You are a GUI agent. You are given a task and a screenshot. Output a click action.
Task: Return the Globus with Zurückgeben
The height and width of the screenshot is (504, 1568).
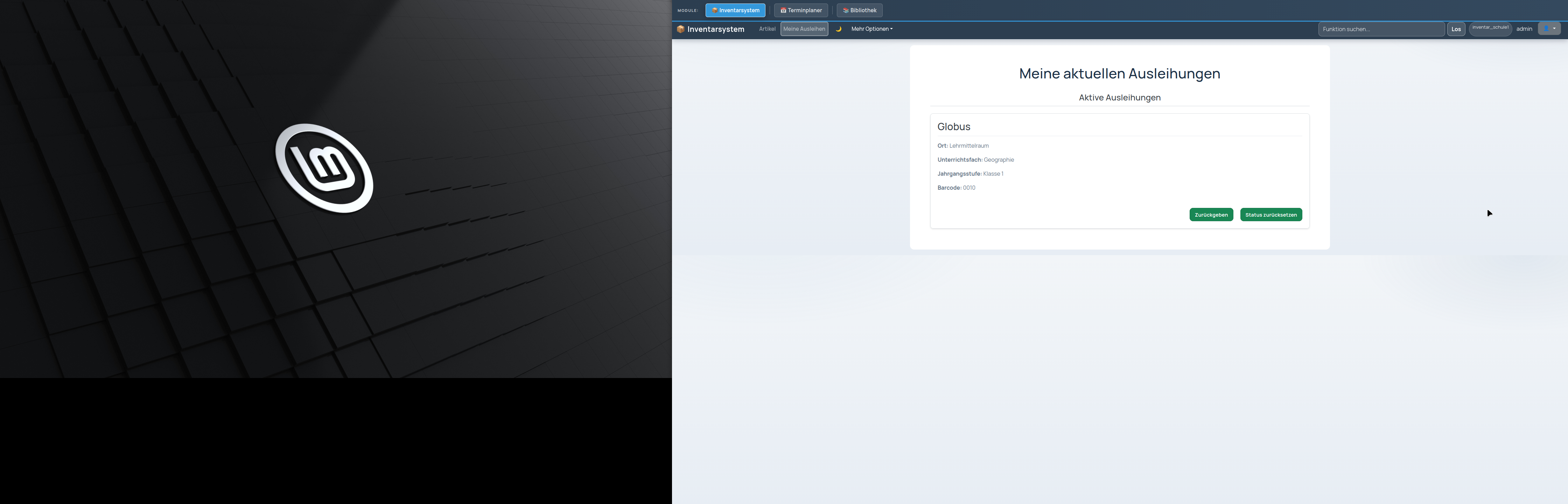pyautogui.click(x=1211, y=215)
